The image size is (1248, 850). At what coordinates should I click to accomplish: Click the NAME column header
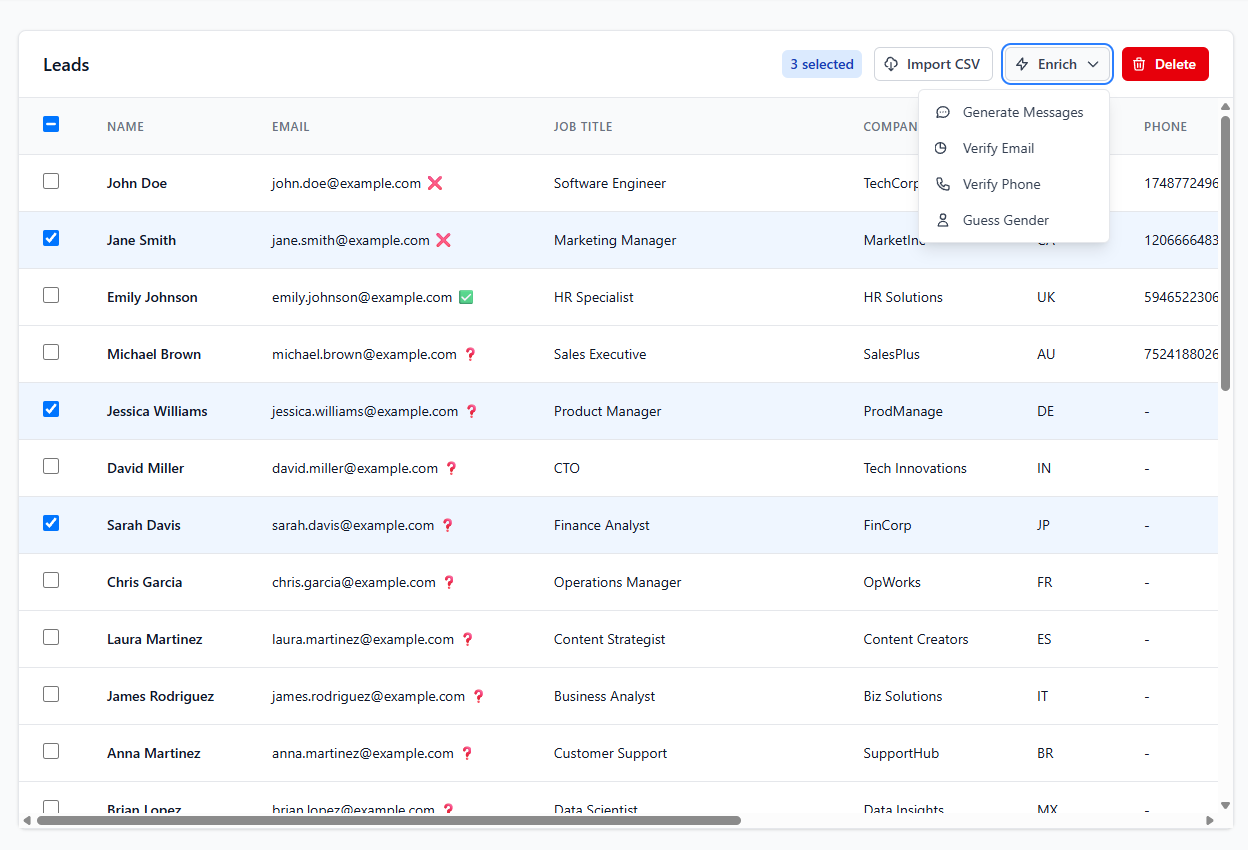tap(126, 127)
